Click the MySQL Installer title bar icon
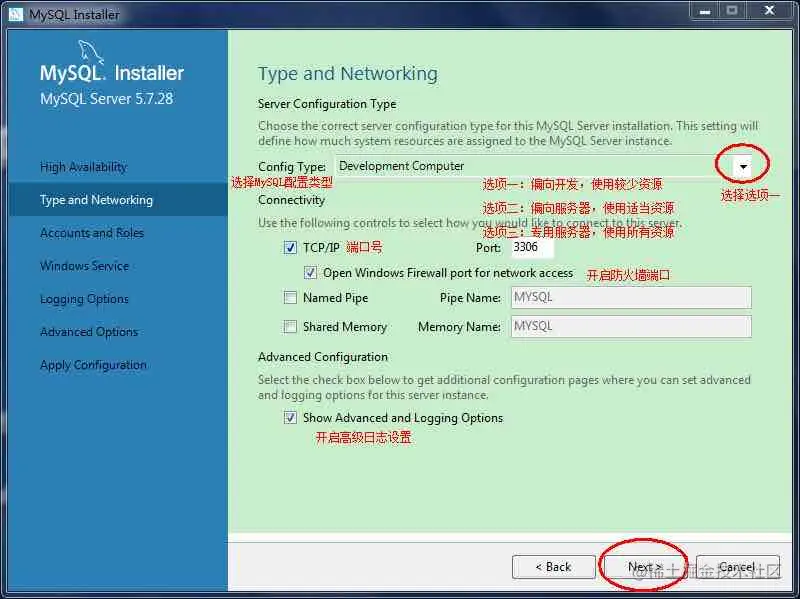Image resolution: width=800 pixels, height=599 pixels. tap(15, 13)
